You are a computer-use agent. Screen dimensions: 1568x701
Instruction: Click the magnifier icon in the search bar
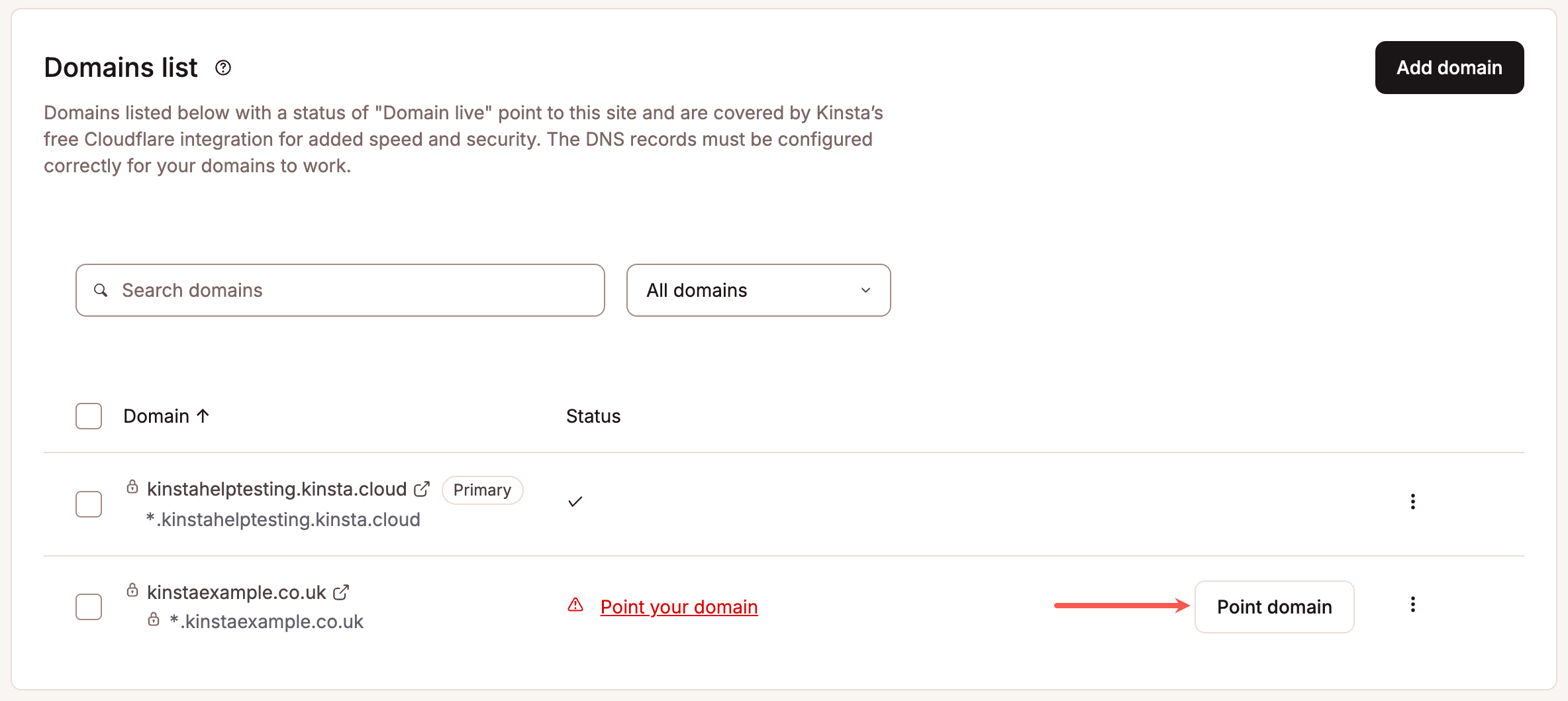(101, 290)
